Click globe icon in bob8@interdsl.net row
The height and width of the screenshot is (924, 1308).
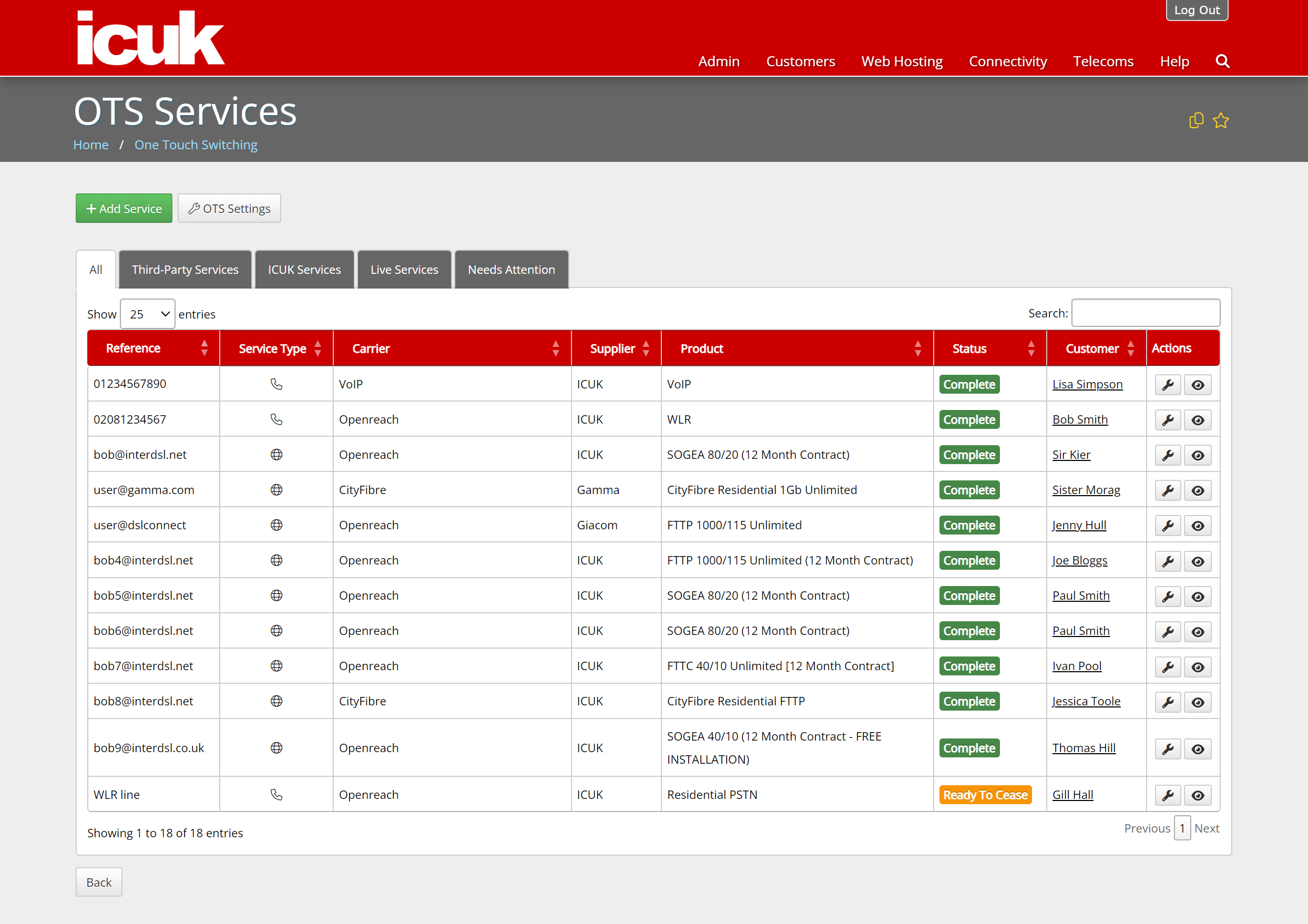[x=277, y=701]
